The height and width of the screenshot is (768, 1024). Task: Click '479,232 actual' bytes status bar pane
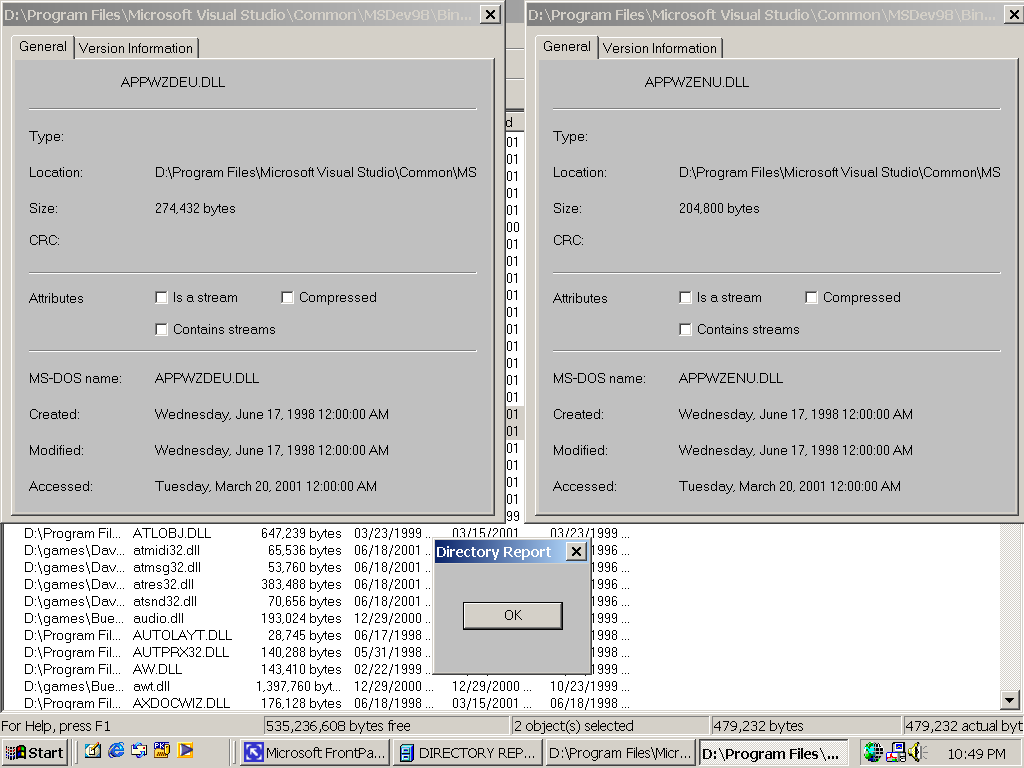point(963,726)
